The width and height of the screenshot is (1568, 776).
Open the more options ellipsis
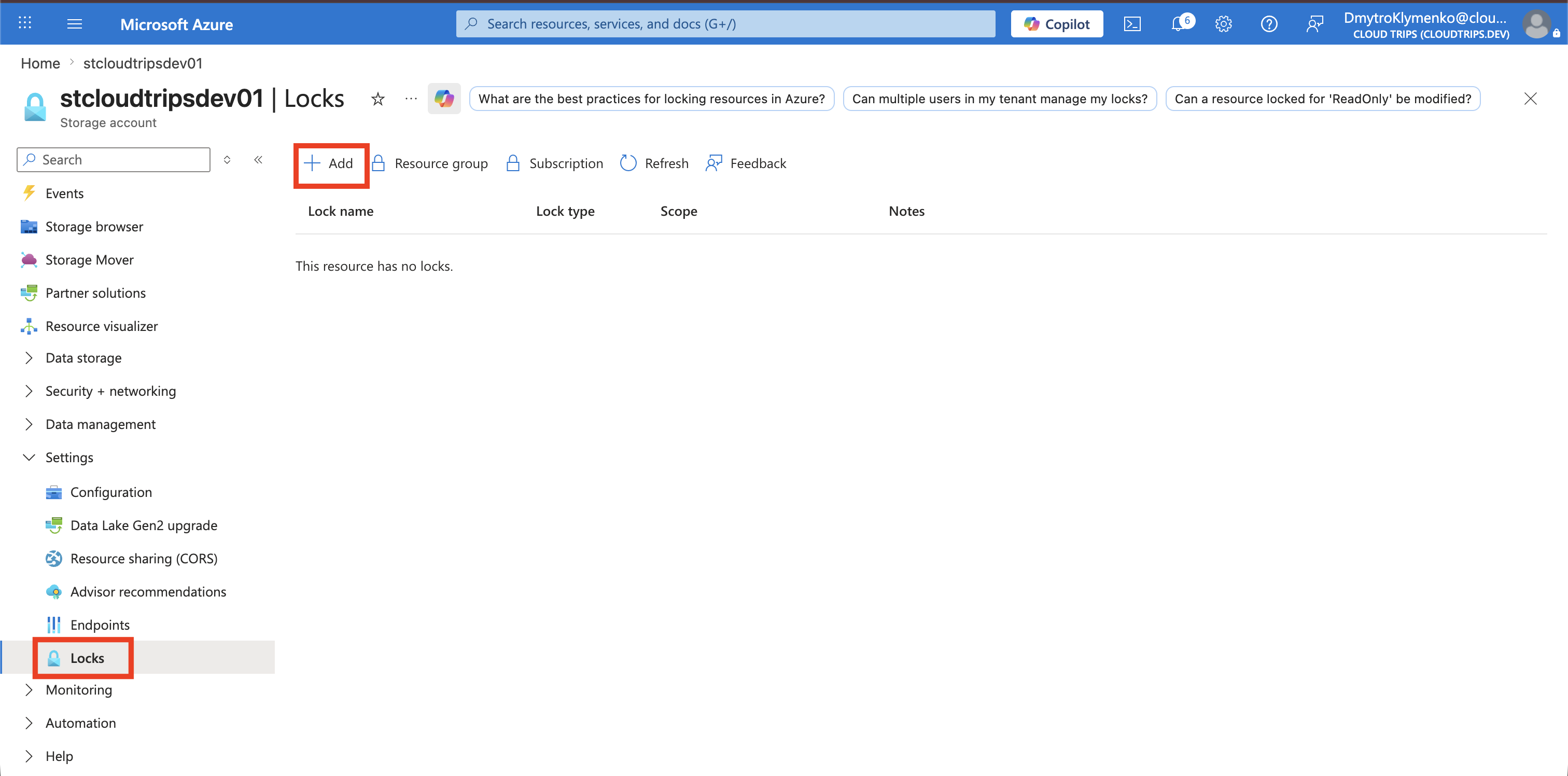[412, 99]
